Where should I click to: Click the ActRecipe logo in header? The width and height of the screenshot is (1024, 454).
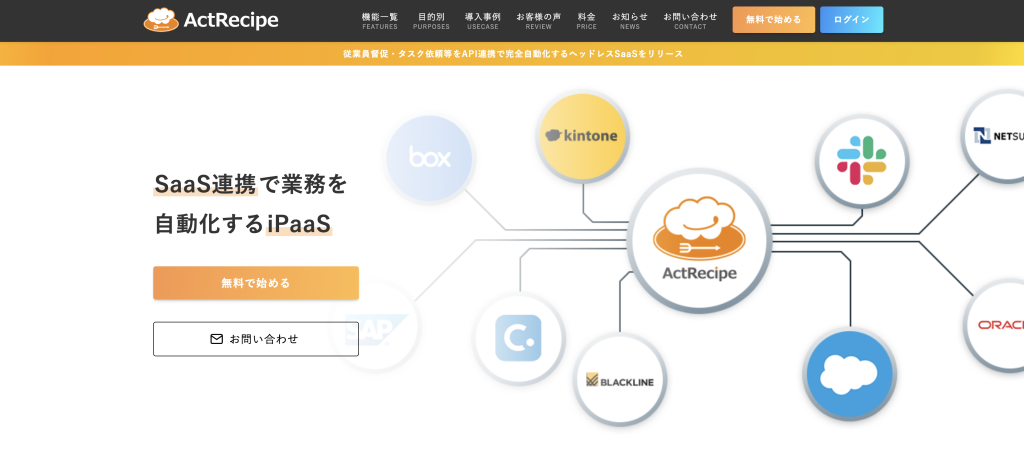[x=211, y=20]
